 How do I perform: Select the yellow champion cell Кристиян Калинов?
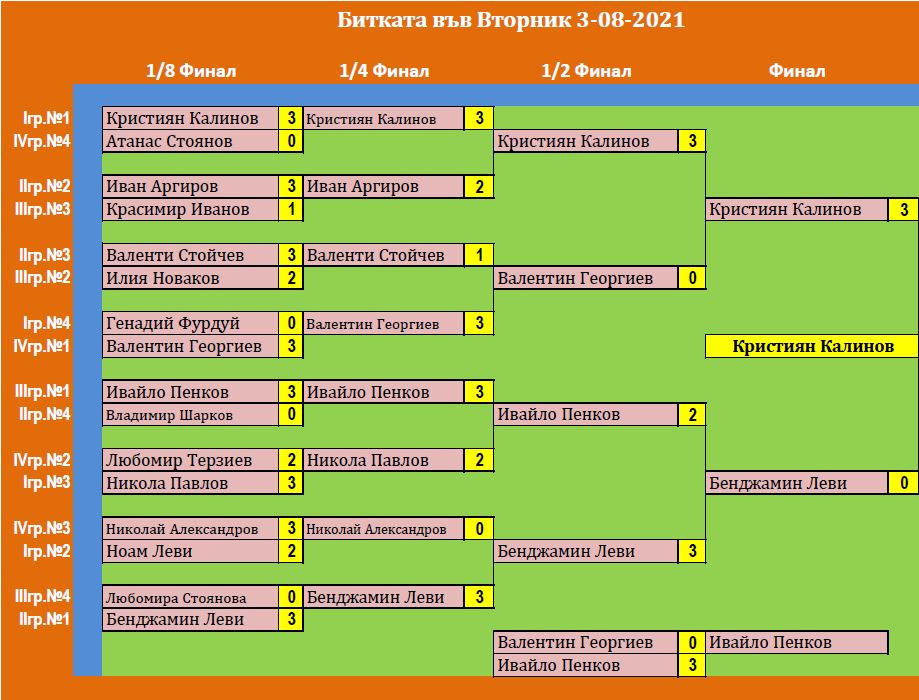[x=812, y=347]
